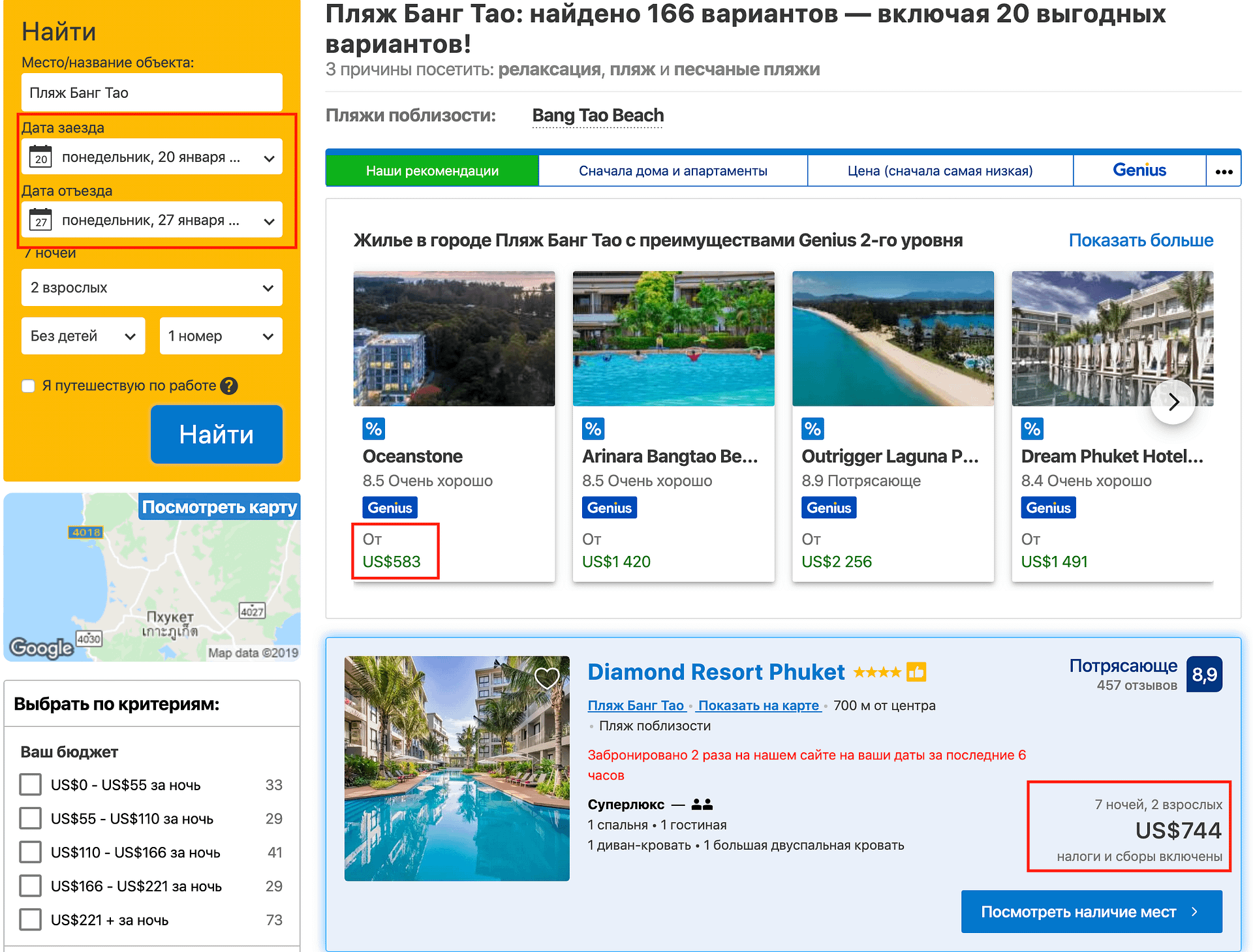Enable the US$221 + за ночь budget filter
Viewport: 1253px width, 952px height.
pyautogui.click(x=31, y=920)
